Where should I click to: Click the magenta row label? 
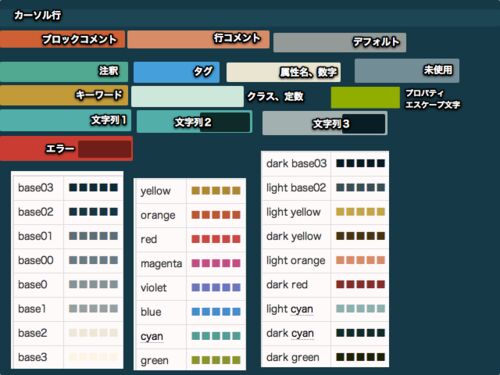(161, 264)
